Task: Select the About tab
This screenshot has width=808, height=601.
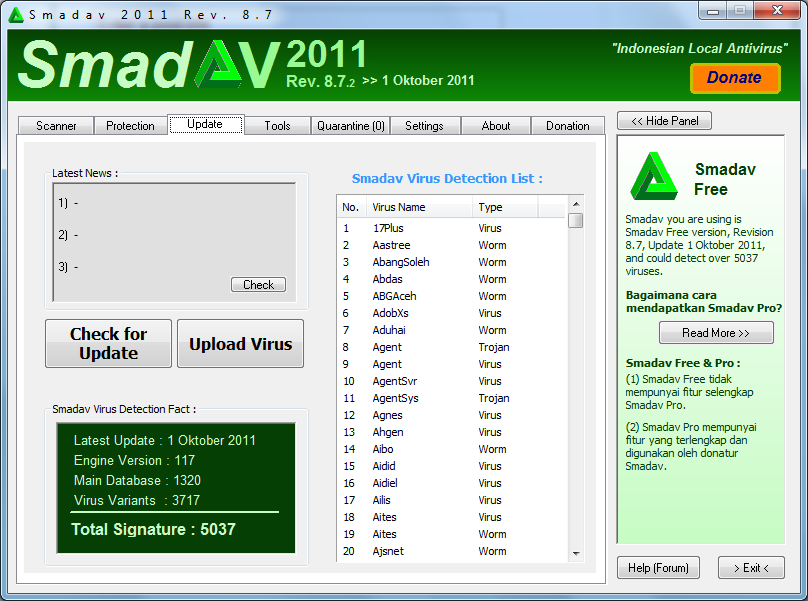Action: [496, 126]
